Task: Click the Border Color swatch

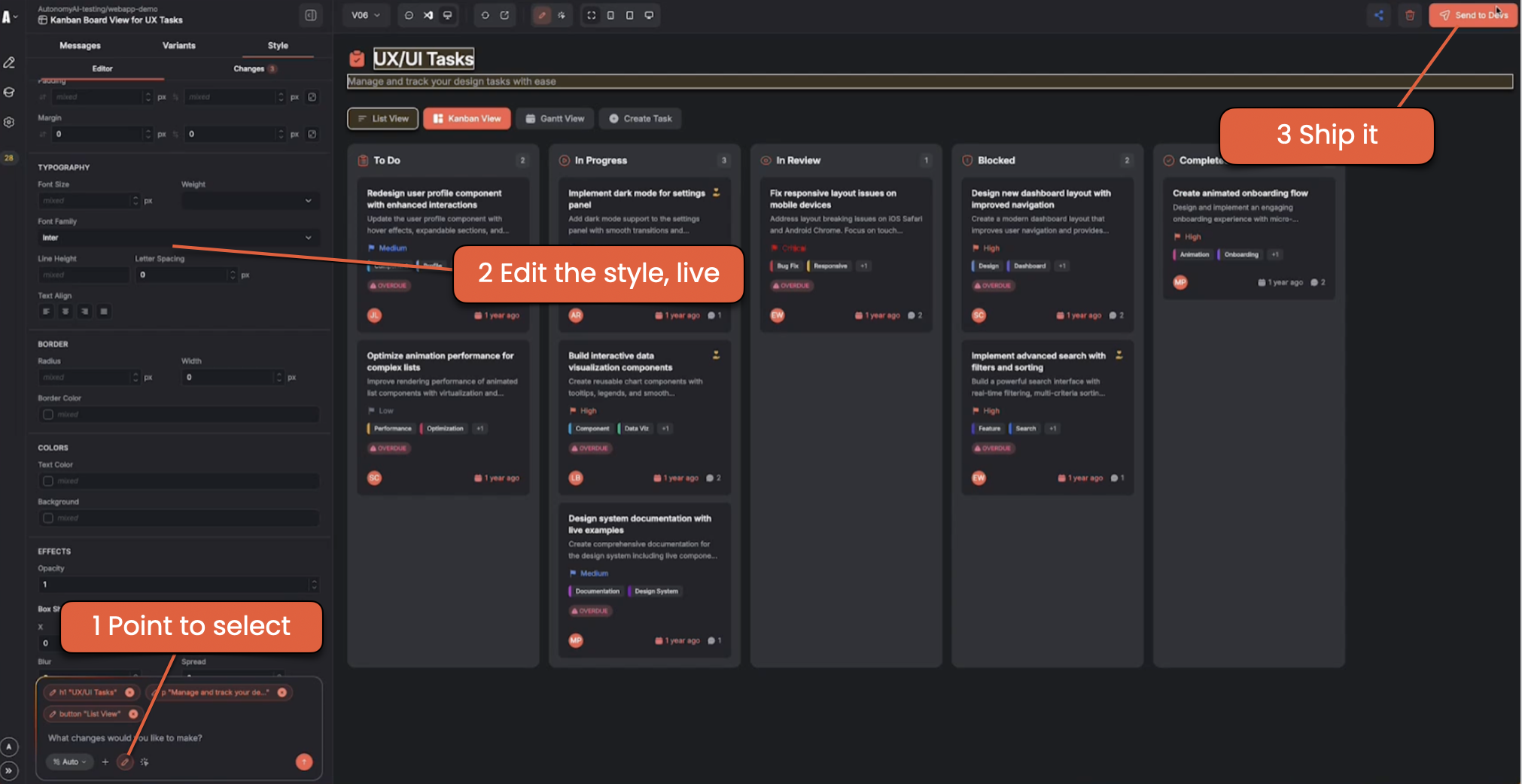Action: click(x=48, y=415)
